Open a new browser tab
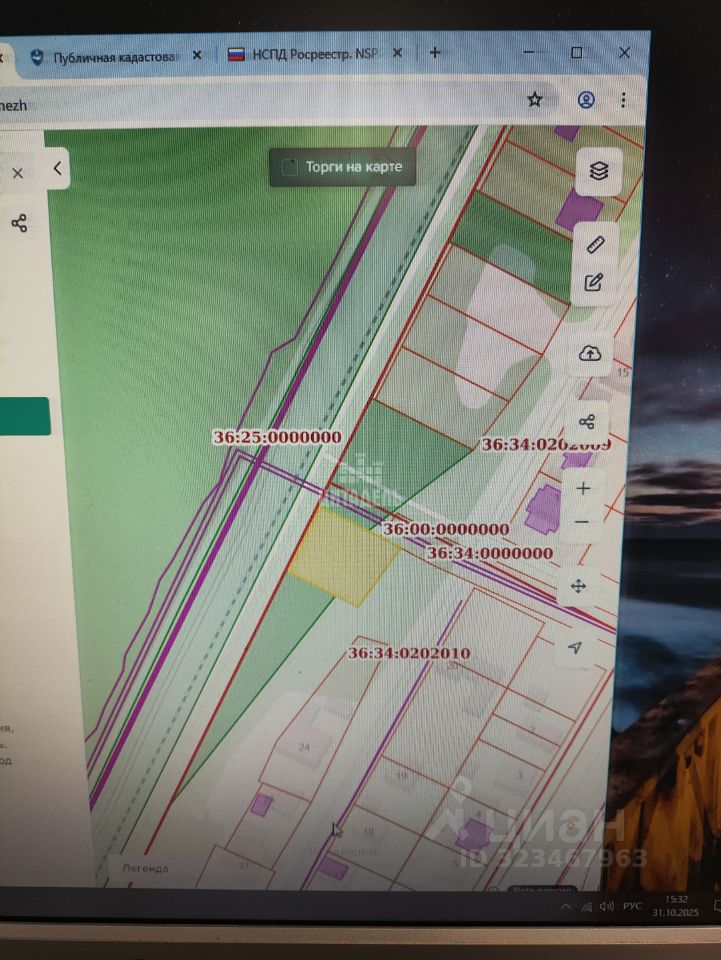 click(x=435, y=53)
